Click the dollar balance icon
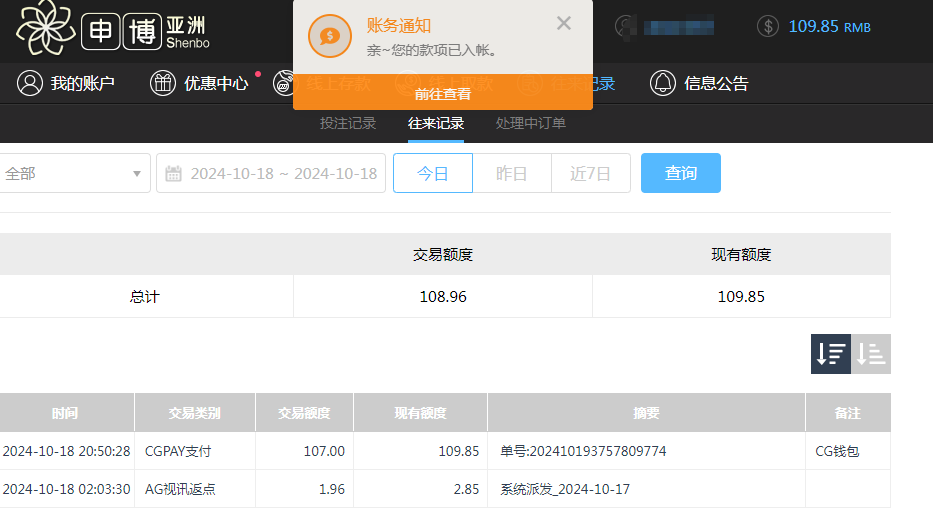 (x=768, y=27)
